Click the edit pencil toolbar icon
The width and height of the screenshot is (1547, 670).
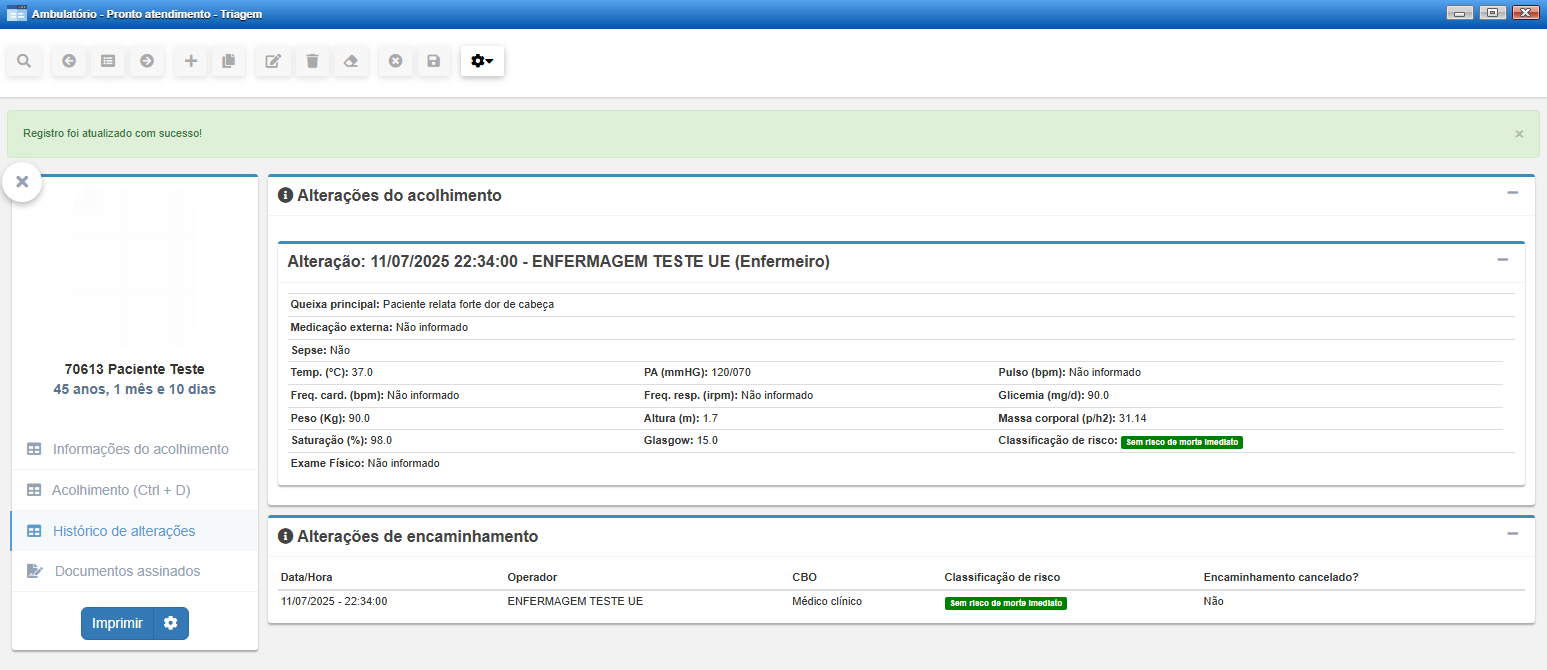(x=273, y=61)
